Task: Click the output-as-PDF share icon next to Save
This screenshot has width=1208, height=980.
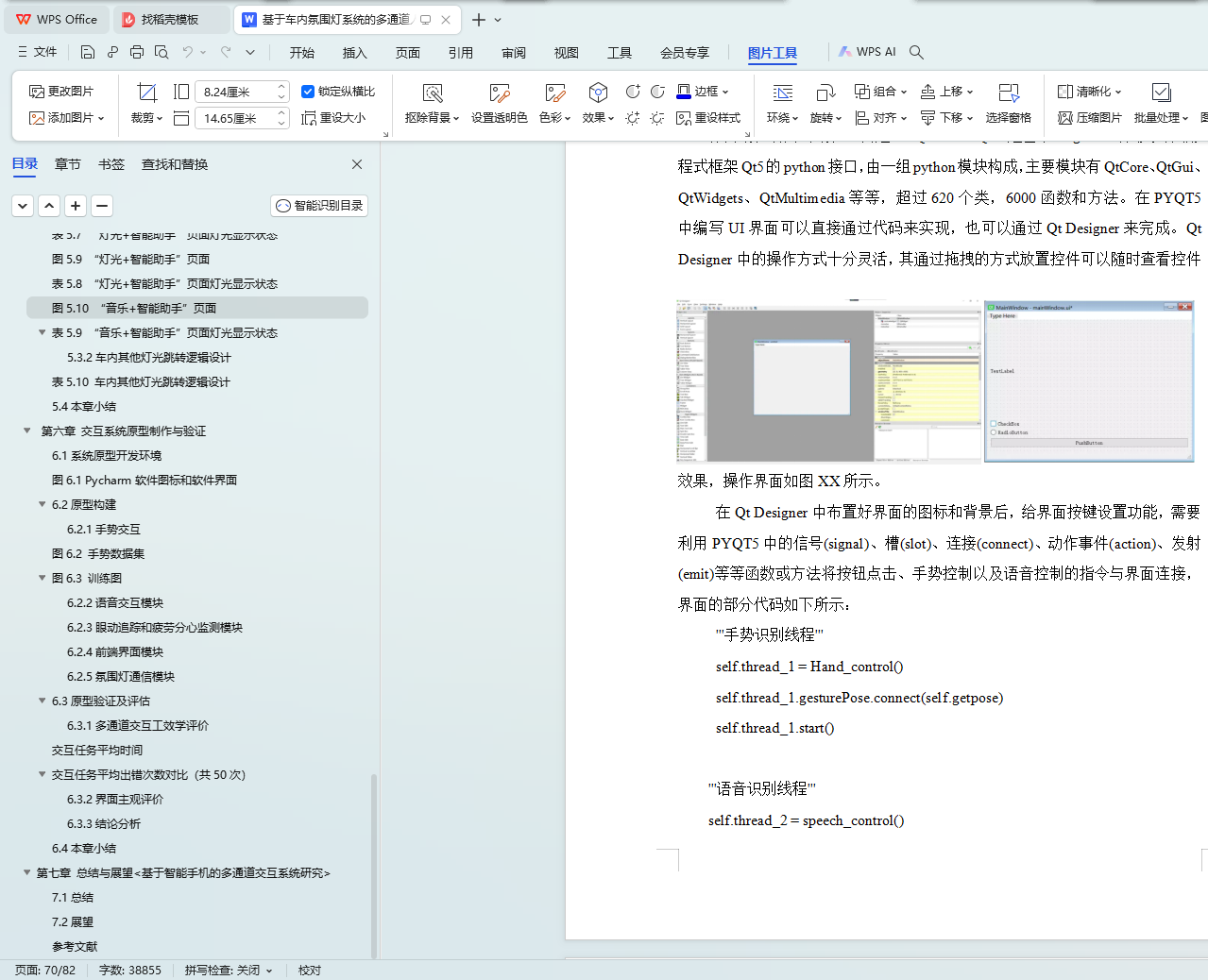Action: (x=112, y=52)
